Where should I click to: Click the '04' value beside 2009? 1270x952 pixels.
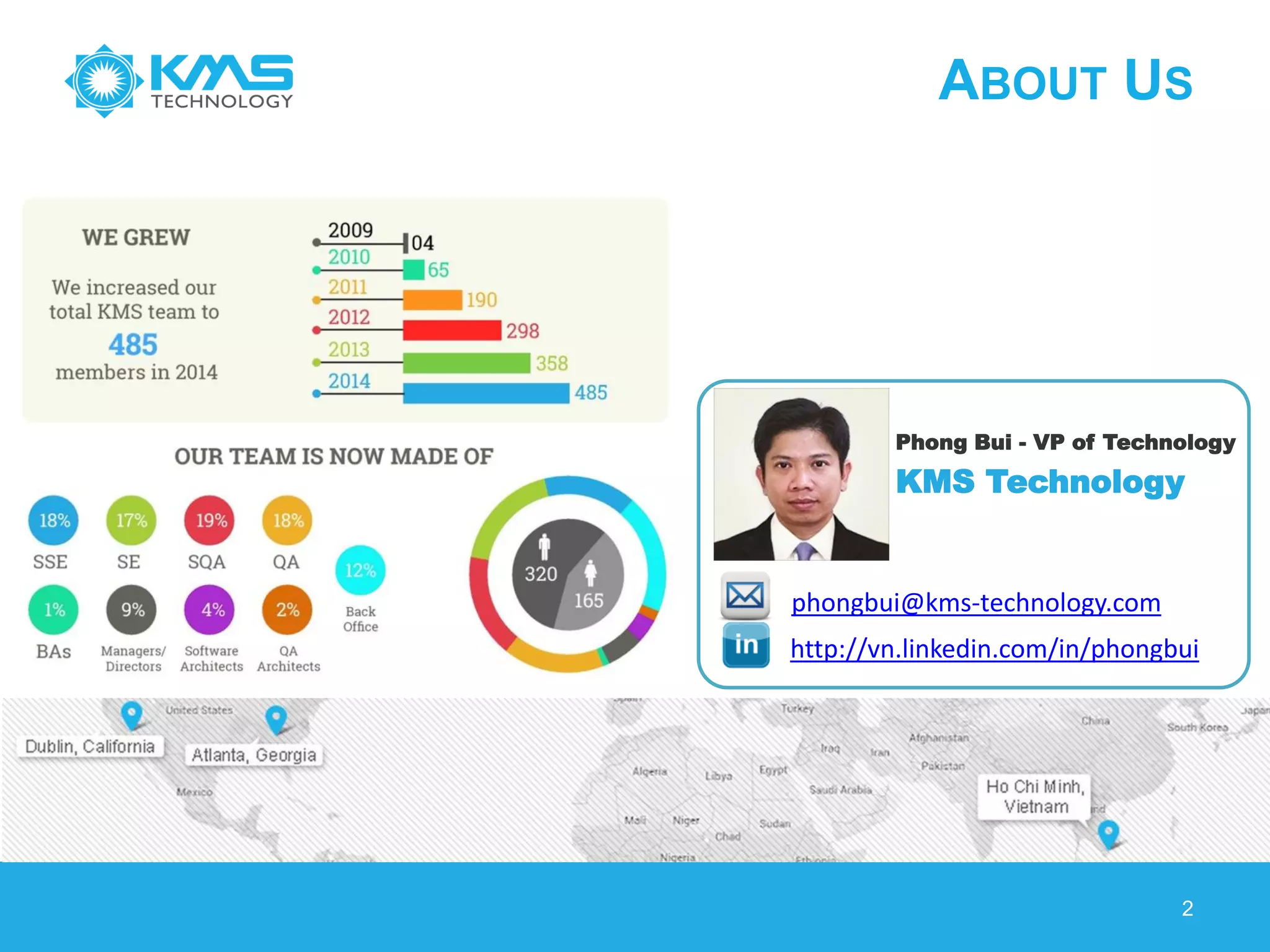pyautogui.click(x=423, y=243)
